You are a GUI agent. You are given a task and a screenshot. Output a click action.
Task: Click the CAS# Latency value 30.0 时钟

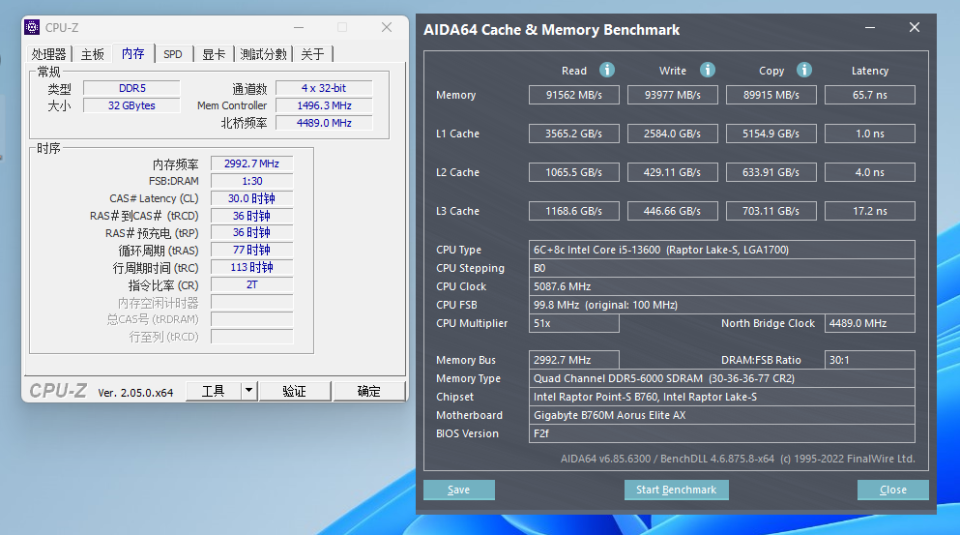click(x=252, y=198)
